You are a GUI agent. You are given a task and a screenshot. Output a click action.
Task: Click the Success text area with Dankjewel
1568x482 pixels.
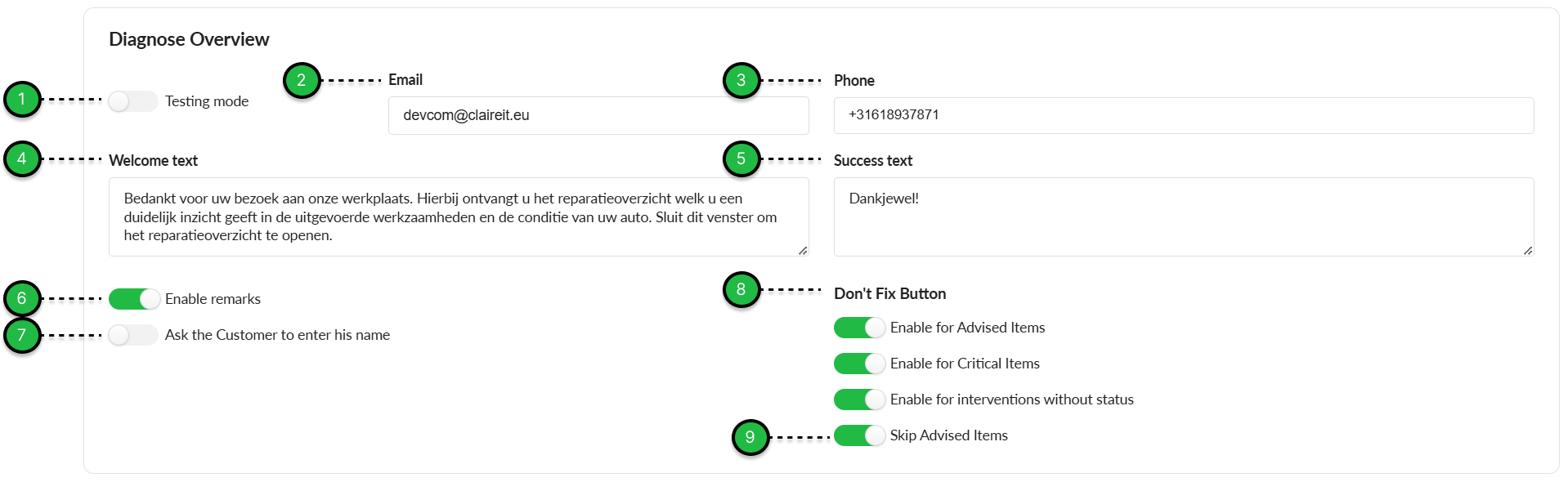[1184, 216]
